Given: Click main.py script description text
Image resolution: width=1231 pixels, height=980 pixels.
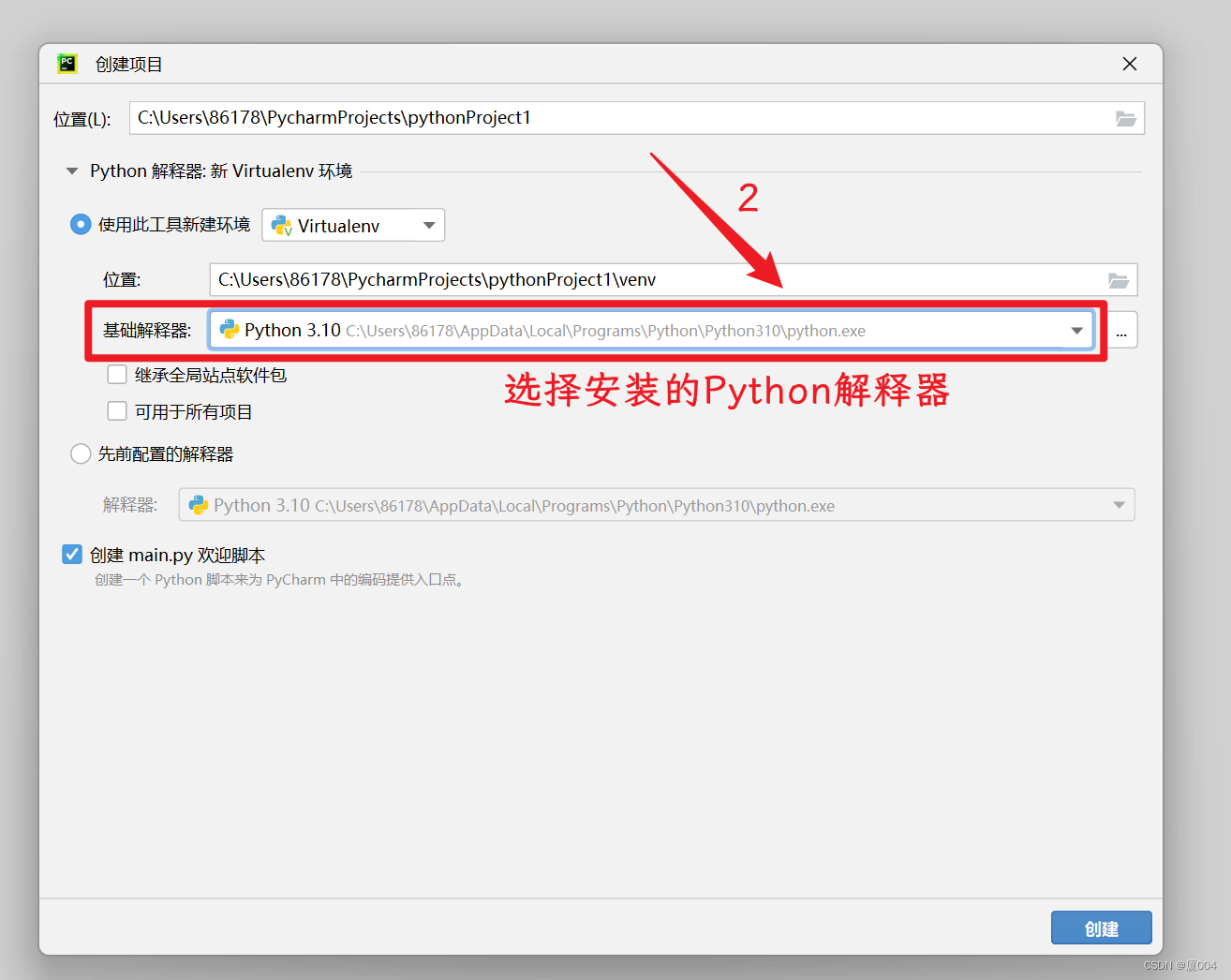Looking at the screenshot, I should [x=279, y=580].
